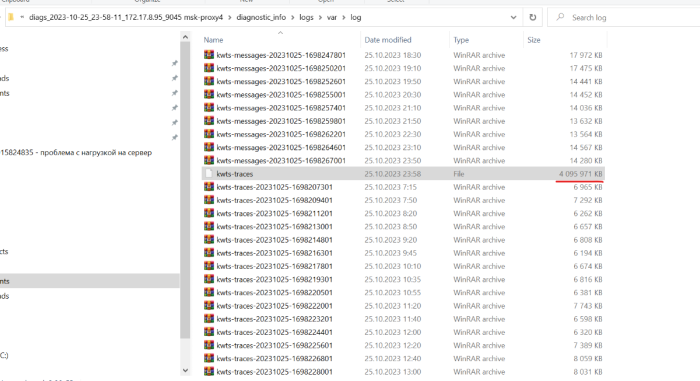
Task: Click the search magnifier icon
Action: coord(560,17)
